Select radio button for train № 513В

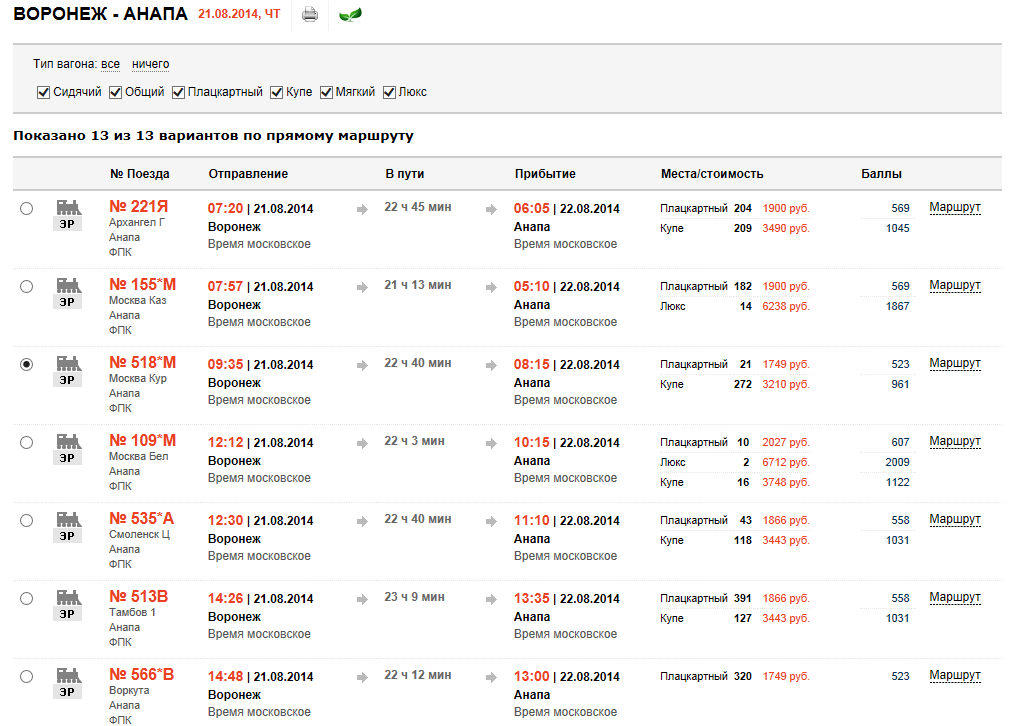coord(26,598)
